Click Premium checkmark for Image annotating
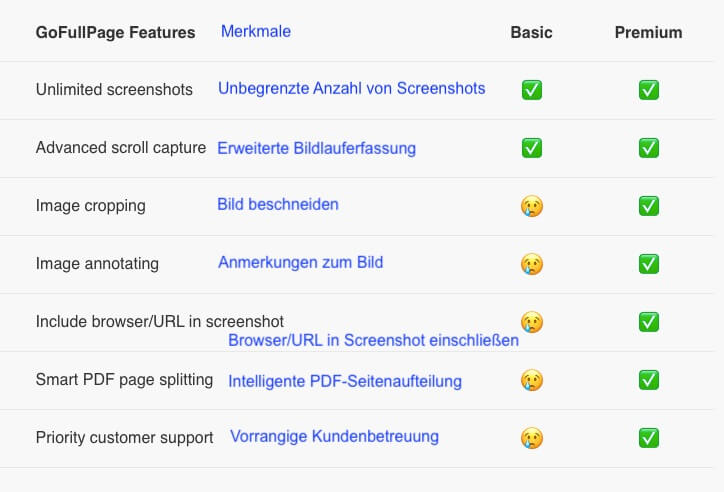Viewport: 724px width, 492px height. [x=649, y=264]
